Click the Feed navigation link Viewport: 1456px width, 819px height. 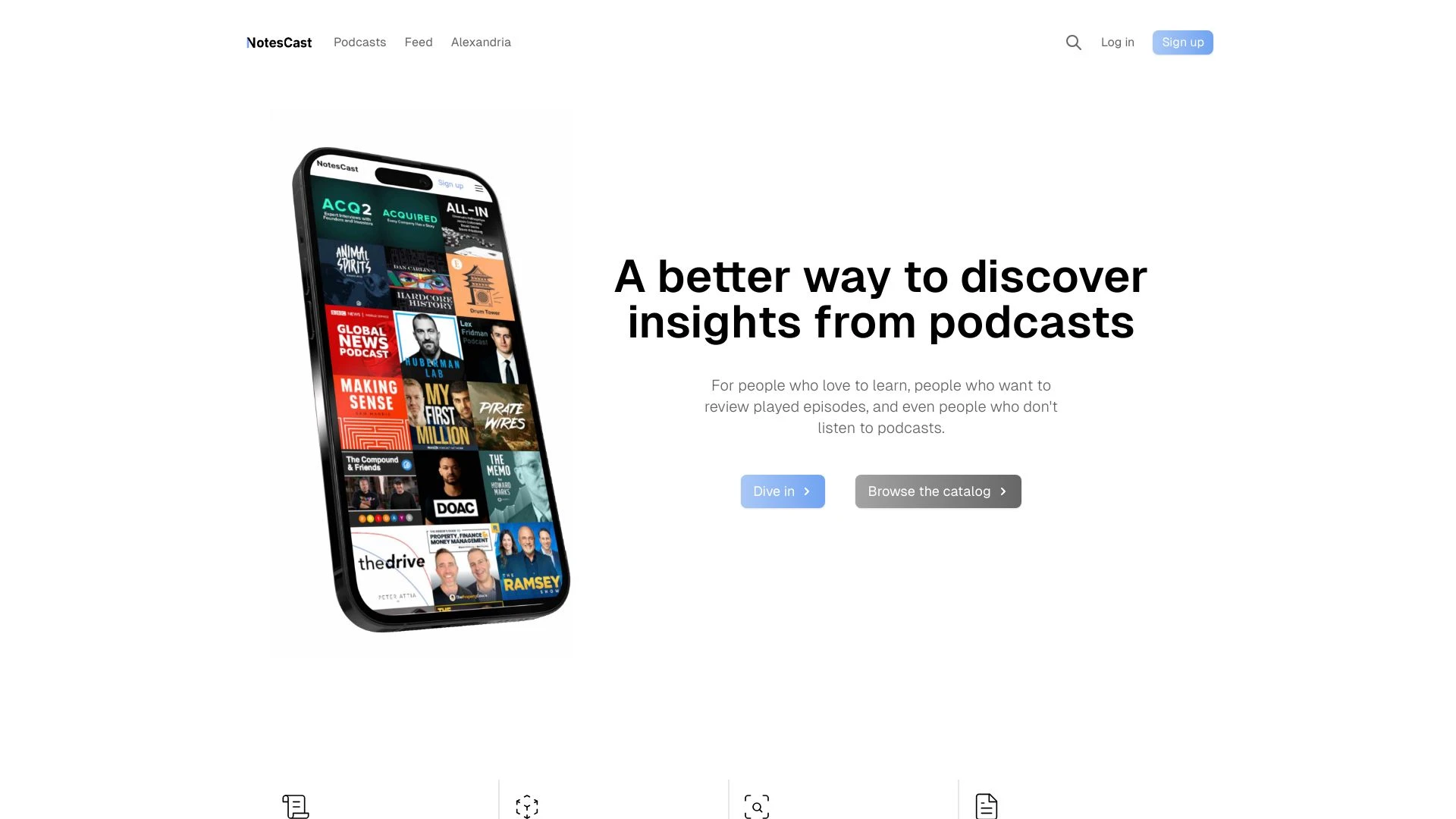point(418,42)
